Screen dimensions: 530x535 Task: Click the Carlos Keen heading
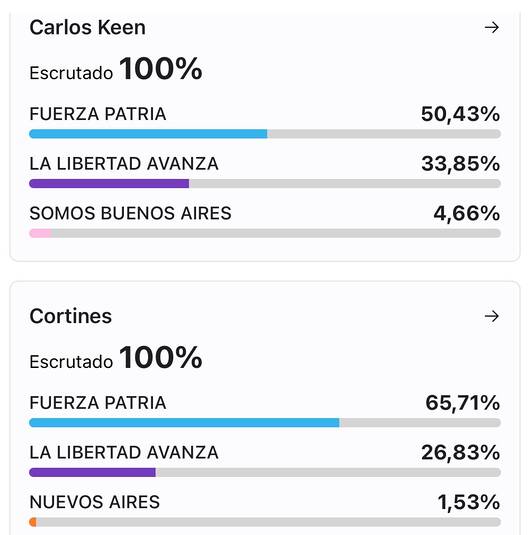pyautogui.click(x=87, y=27)
